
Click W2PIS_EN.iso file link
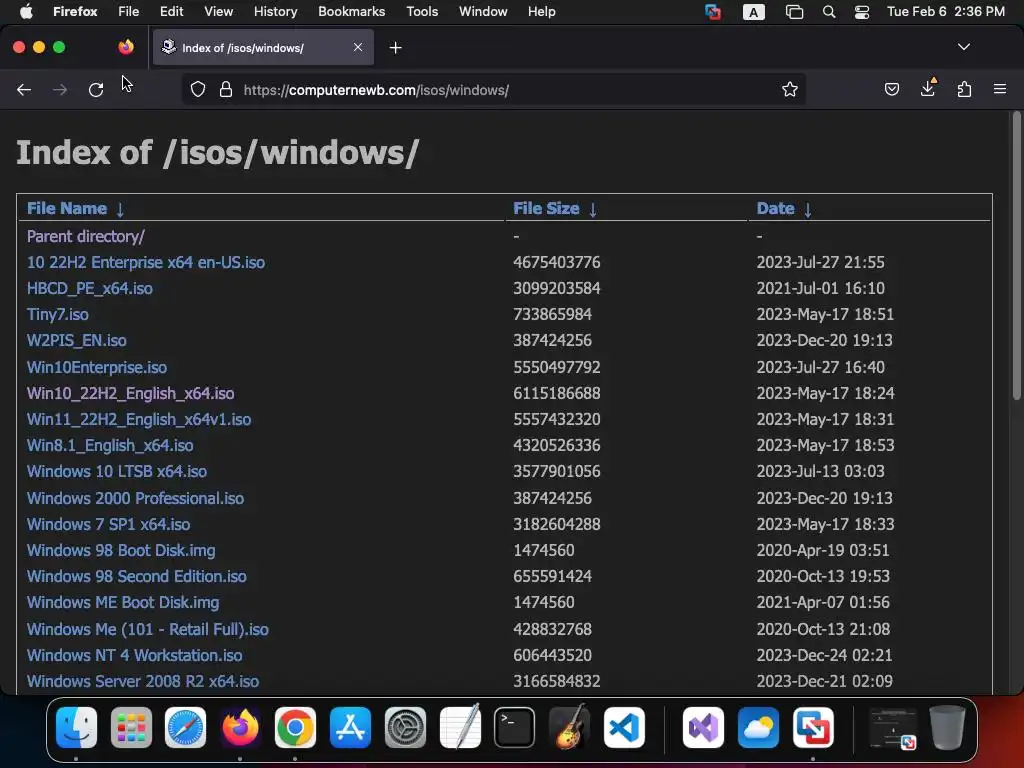coord(76,340)
